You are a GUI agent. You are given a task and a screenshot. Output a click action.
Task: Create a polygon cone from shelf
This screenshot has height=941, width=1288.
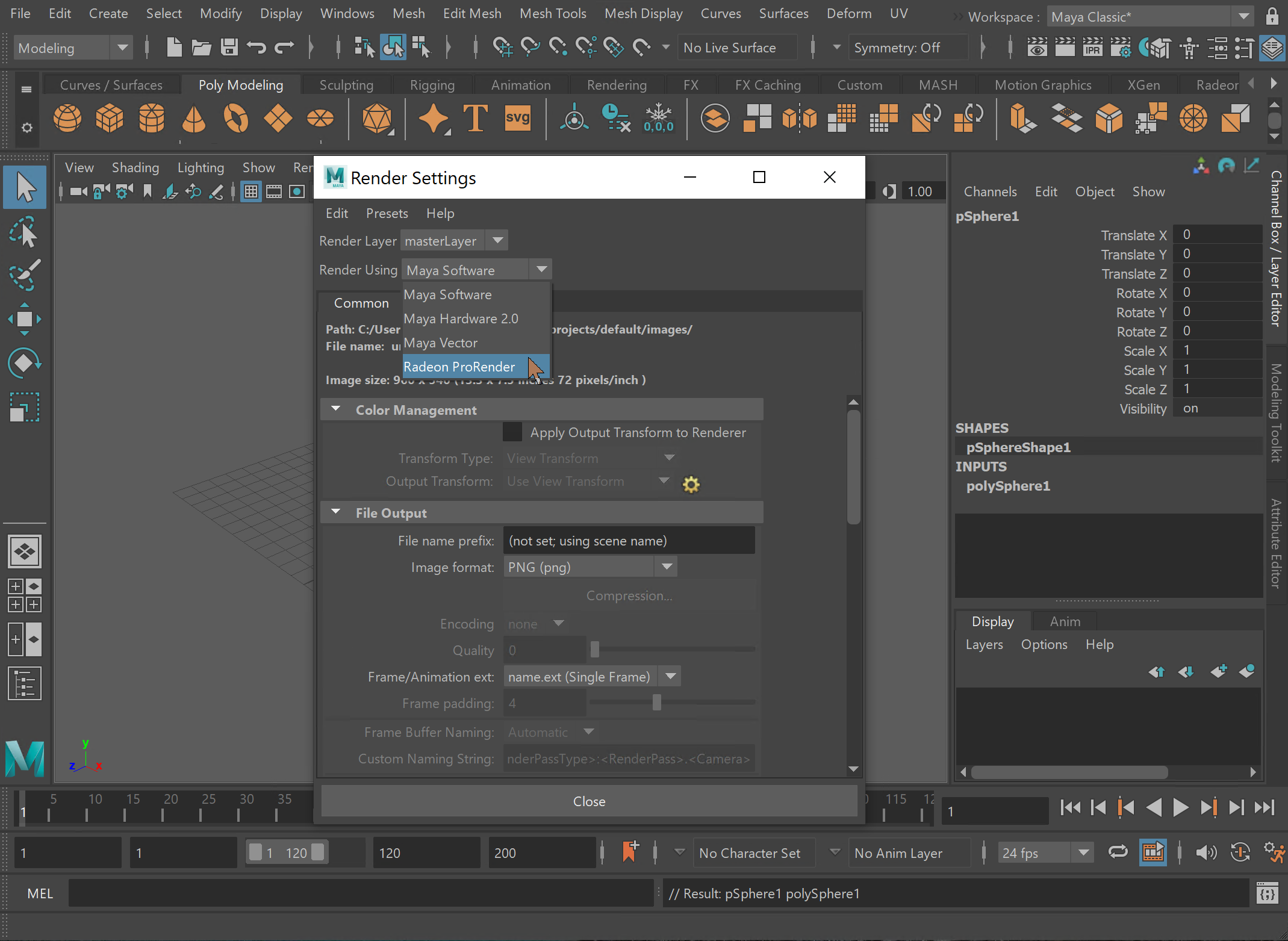[193, 118]
